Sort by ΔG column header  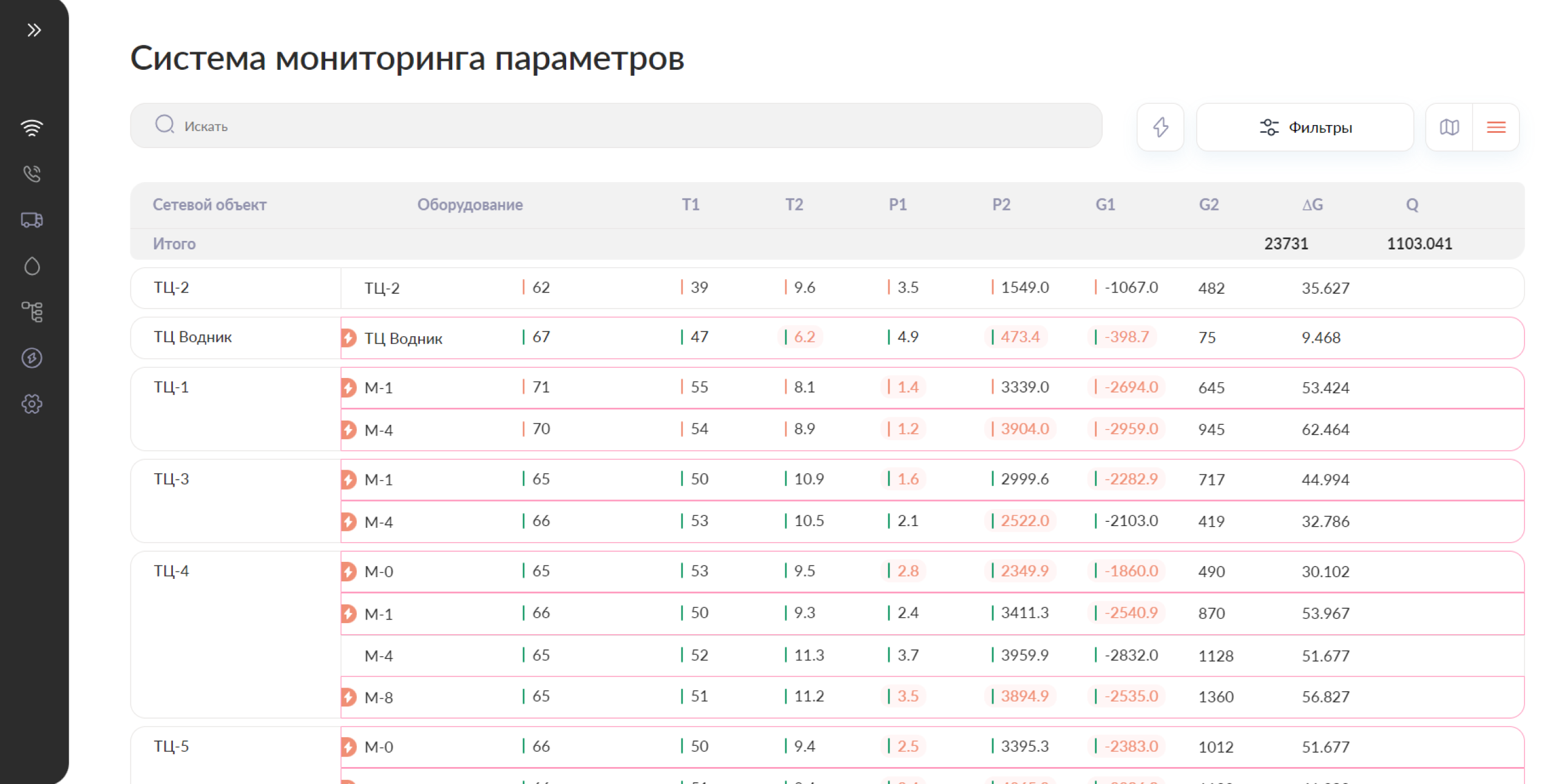1312,204
